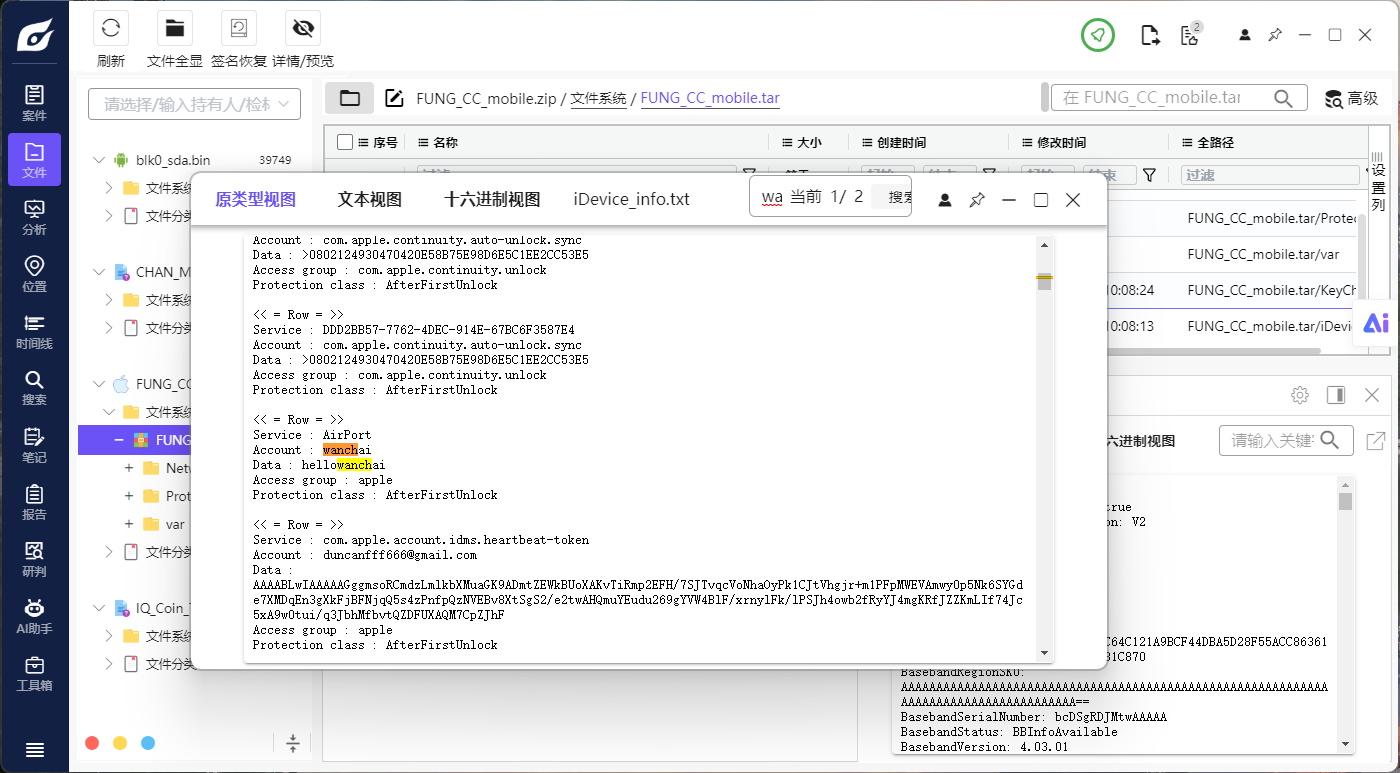Open the gear settings in the lower preview panel
Viewport: 1400px width, 773px height.
(1300, 395)
